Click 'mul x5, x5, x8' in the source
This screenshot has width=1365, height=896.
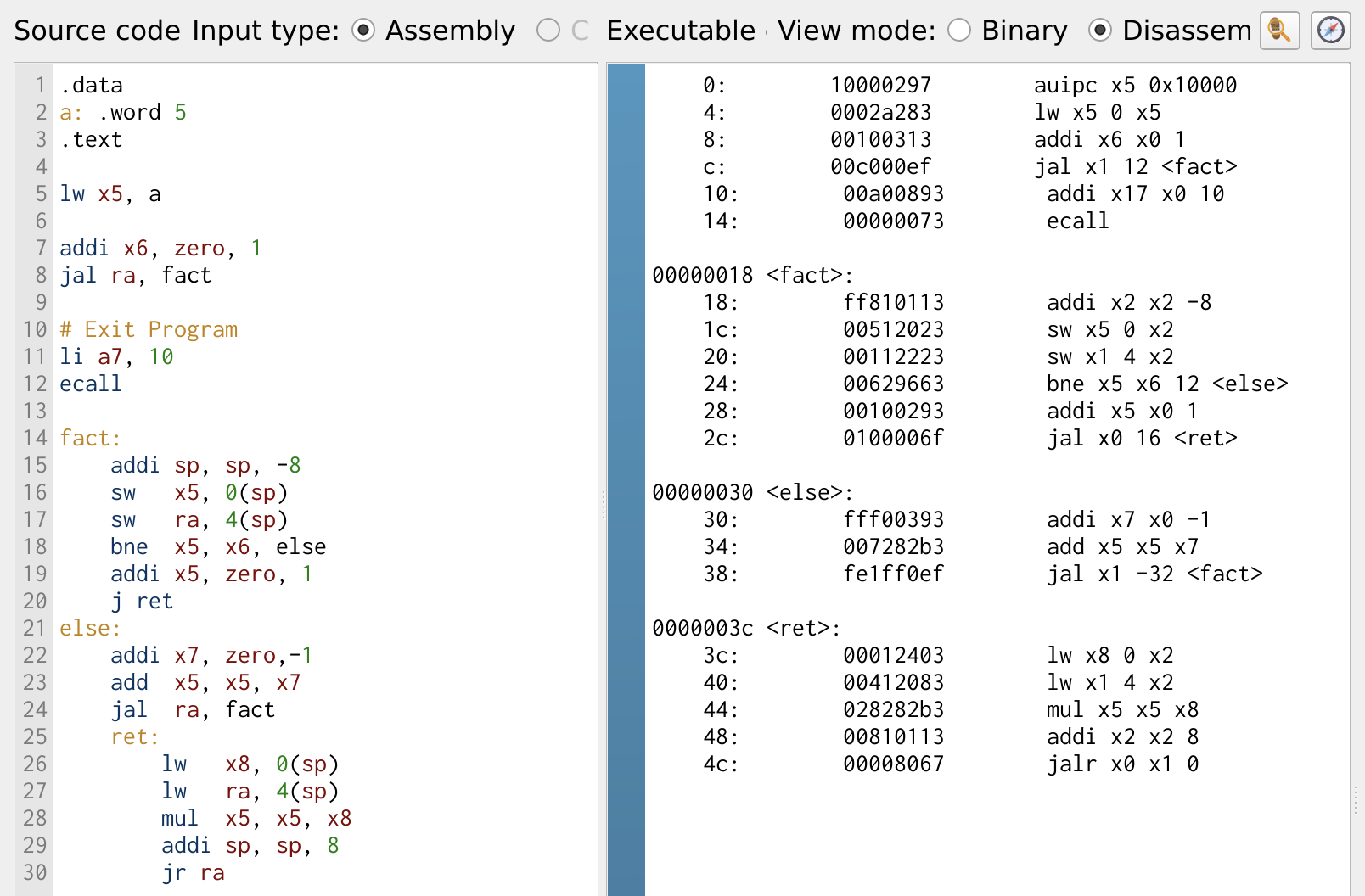(x=256, y=818)
